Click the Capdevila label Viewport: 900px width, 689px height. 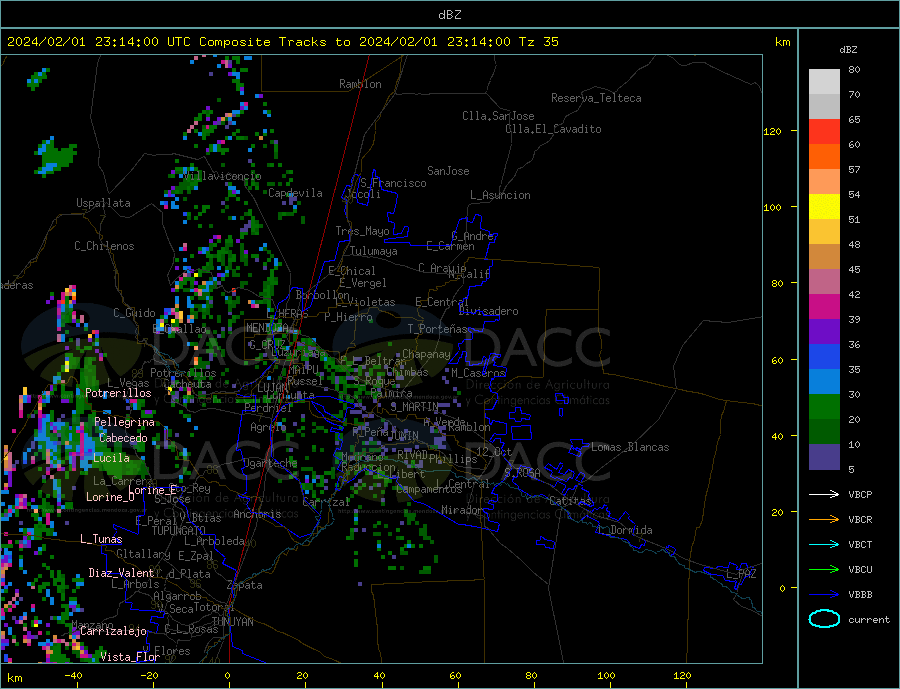pyautogui.click(x=295, y=193)
